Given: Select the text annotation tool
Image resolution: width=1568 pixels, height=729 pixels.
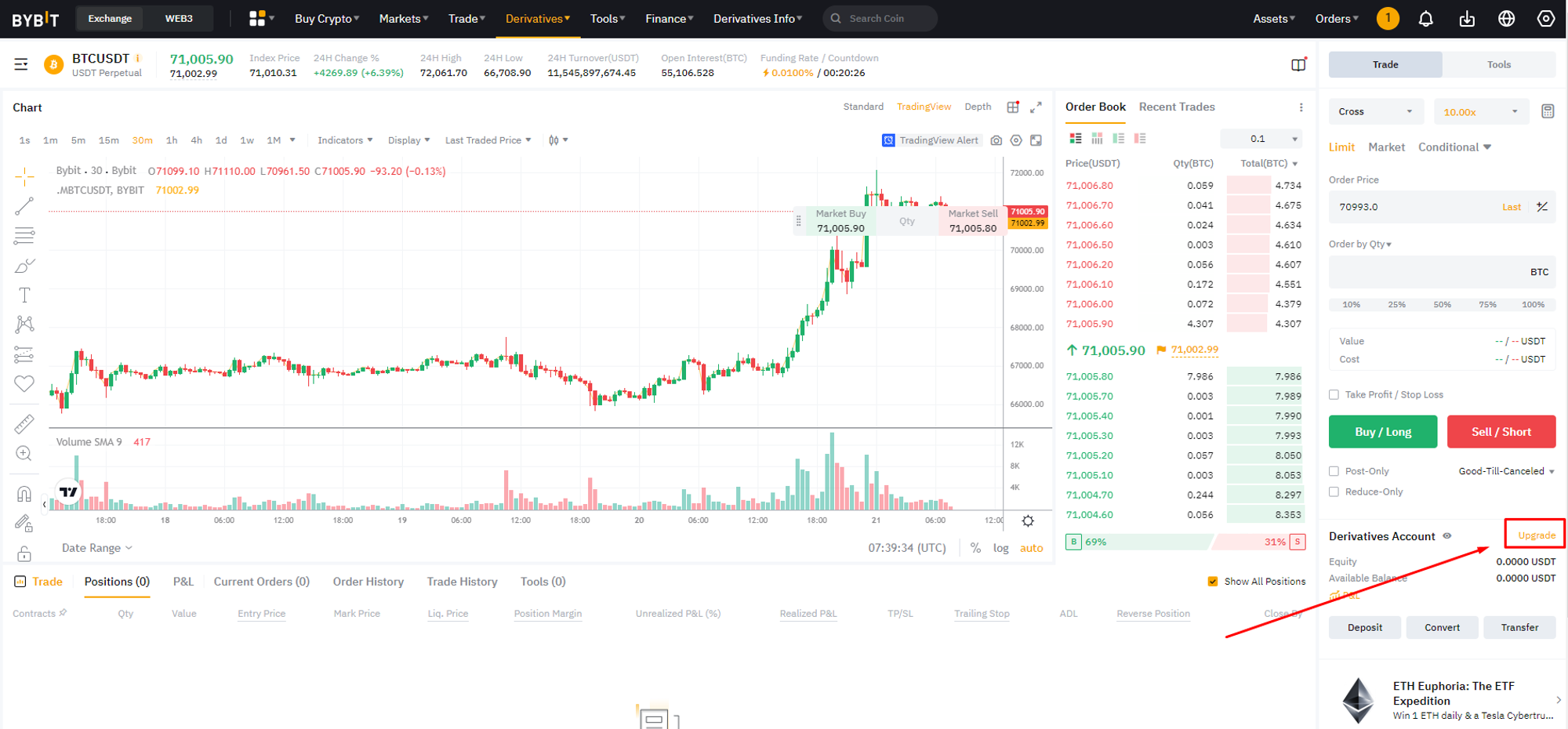Looking at the screenshot, I should click(x=24, y=295).
